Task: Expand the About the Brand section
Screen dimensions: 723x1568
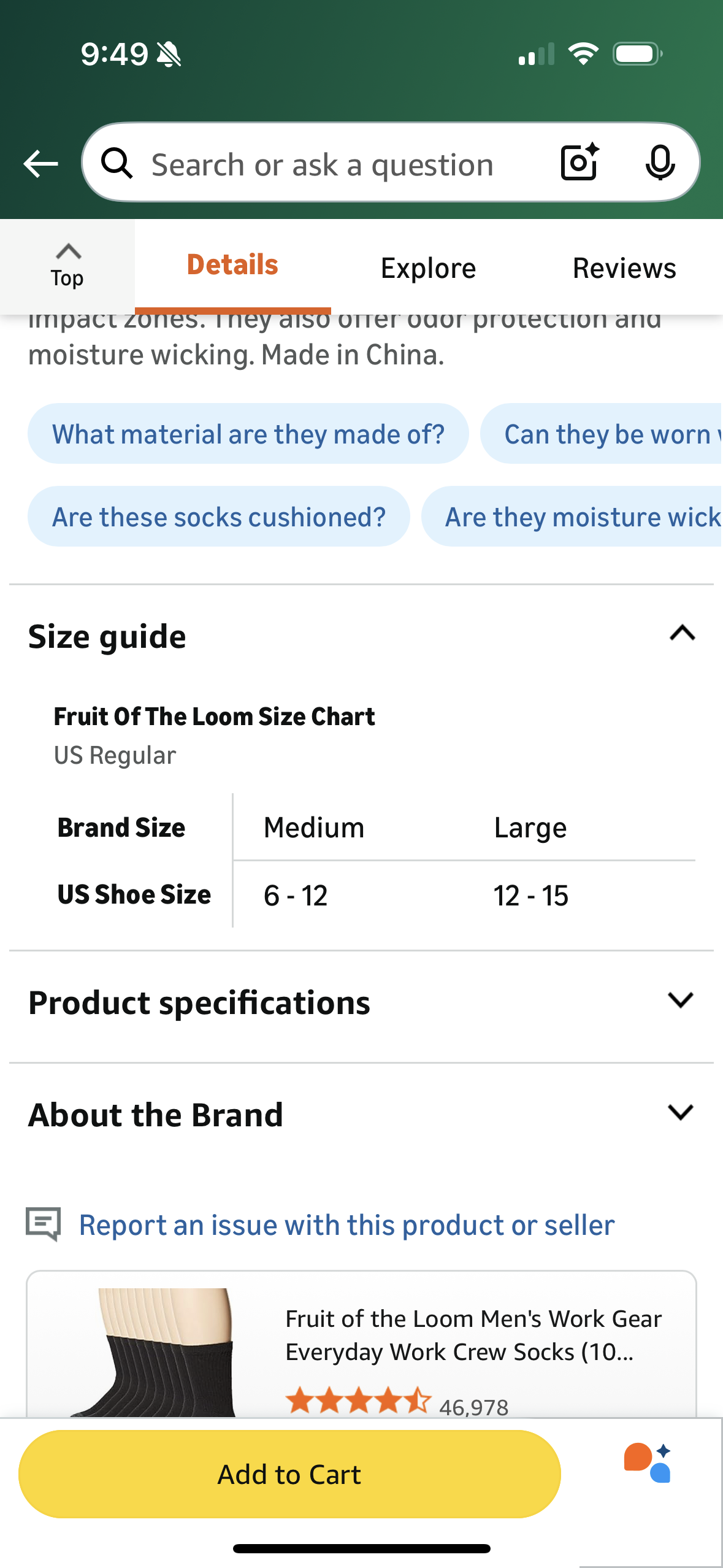Action: [x=680, y=1112]
